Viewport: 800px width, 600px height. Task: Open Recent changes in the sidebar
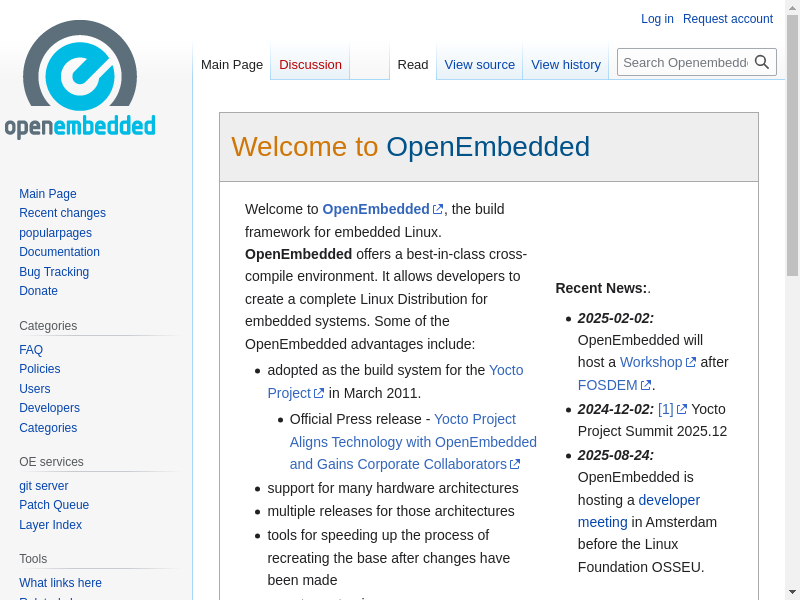[x=62, y=213]
